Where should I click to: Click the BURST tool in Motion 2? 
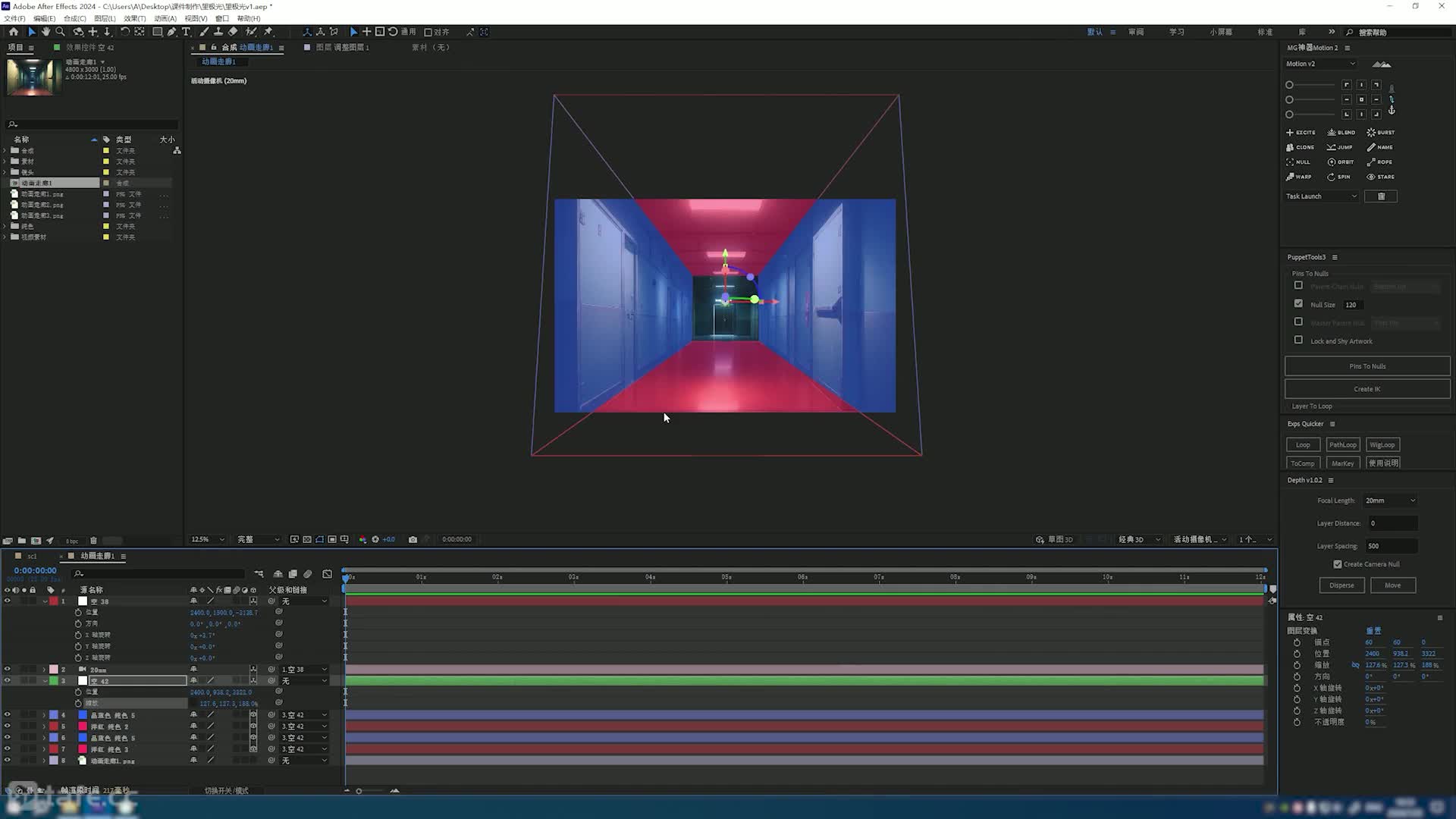pyautogui.click(x=1381, y=132)
